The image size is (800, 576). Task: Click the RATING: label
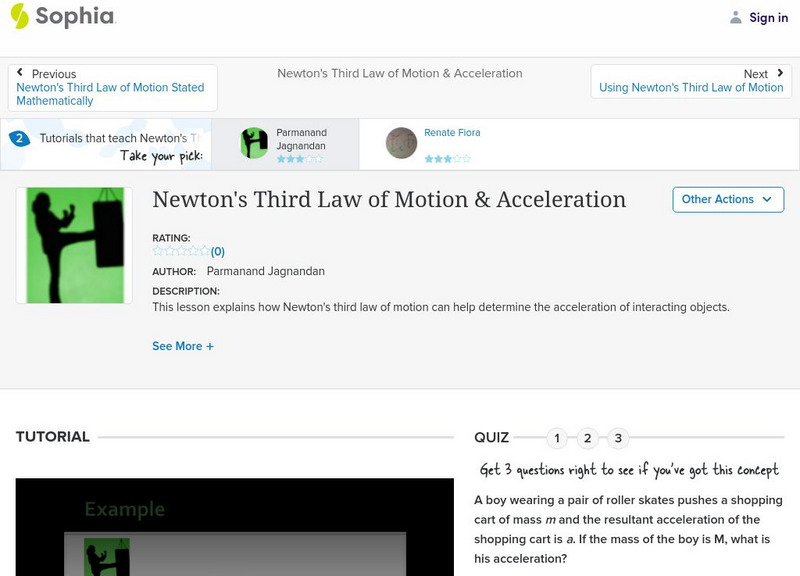(x=171, y=238)
